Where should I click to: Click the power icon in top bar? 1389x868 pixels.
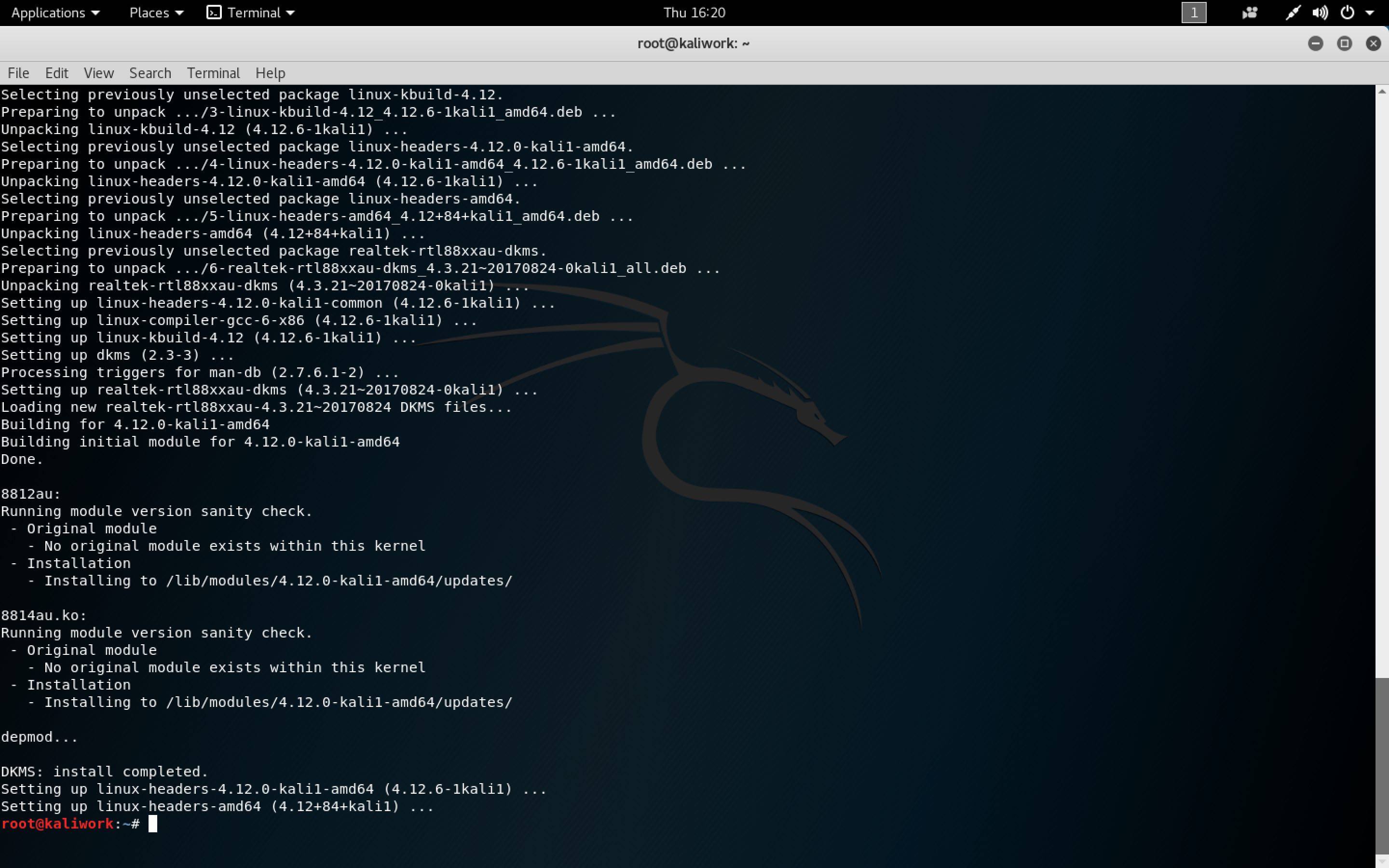1347,13
